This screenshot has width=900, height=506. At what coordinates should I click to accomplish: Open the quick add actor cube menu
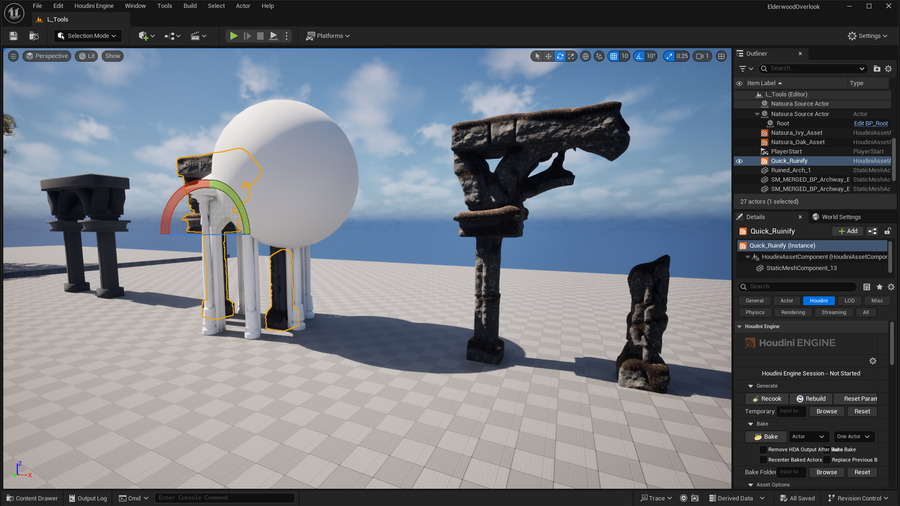(x=146, y=36)
